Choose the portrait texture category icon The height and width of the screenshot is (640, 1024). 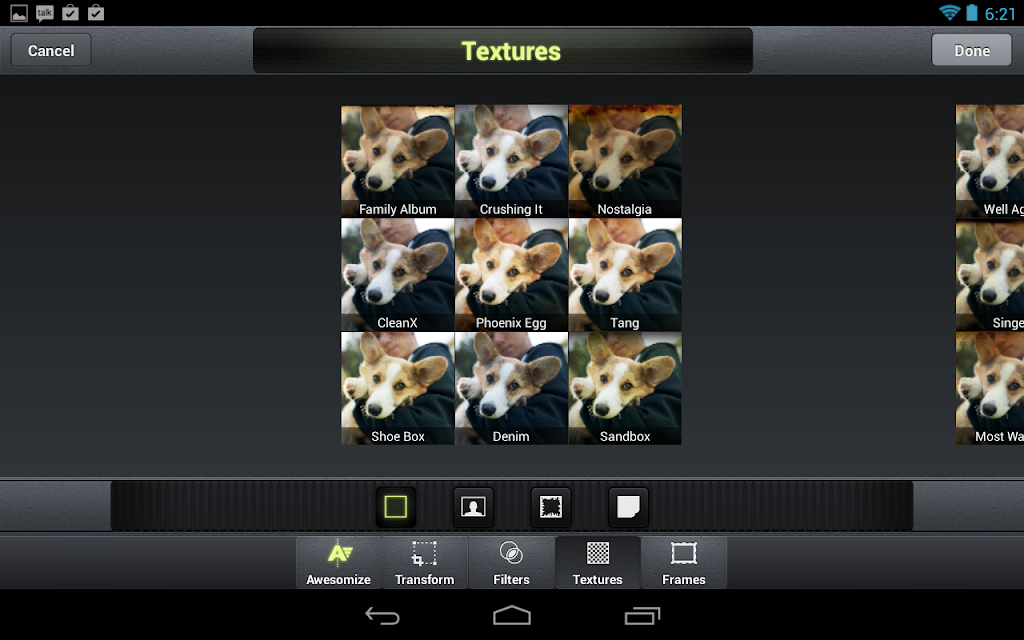[x=473, y=507]
